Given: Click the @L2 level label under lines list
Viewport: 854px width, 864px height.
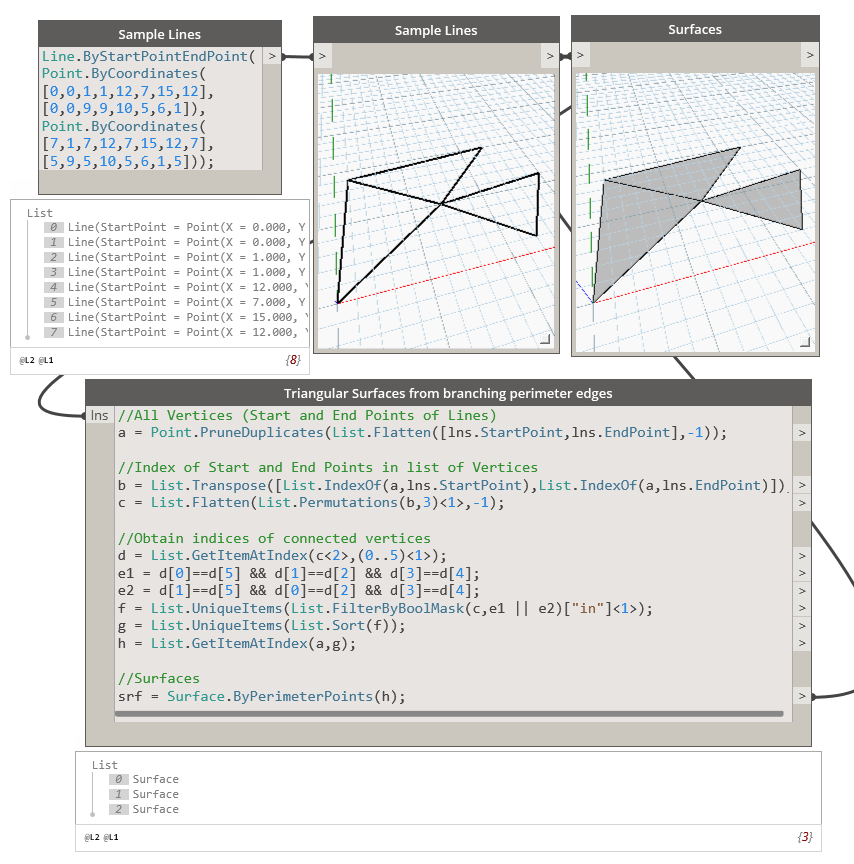Looking at the screenshot, I should pos(28,359).
